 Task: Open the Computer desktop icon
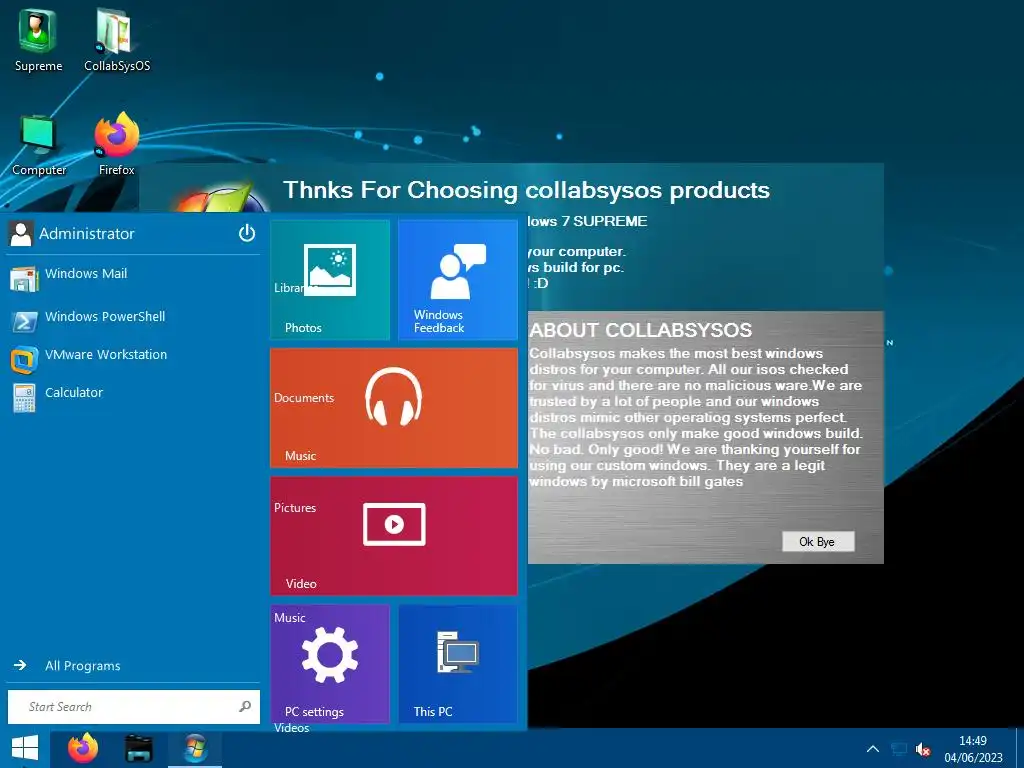coord(39,145)
